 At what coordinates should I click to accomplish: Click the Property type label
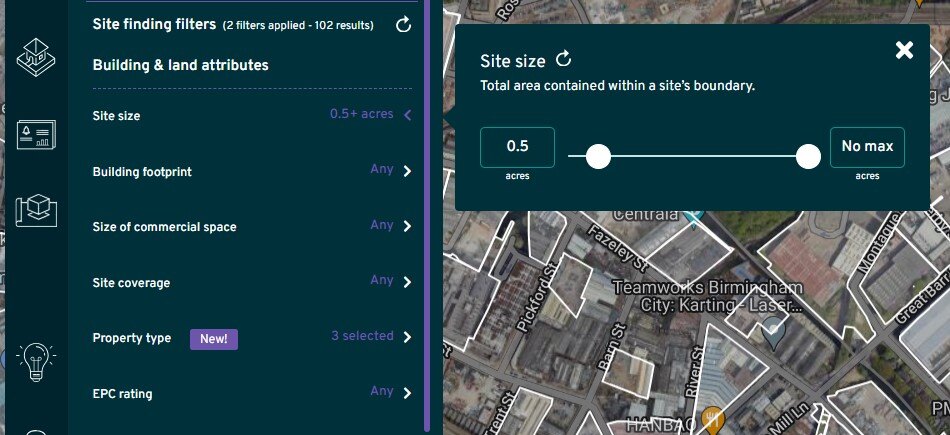tap(132, 338)
